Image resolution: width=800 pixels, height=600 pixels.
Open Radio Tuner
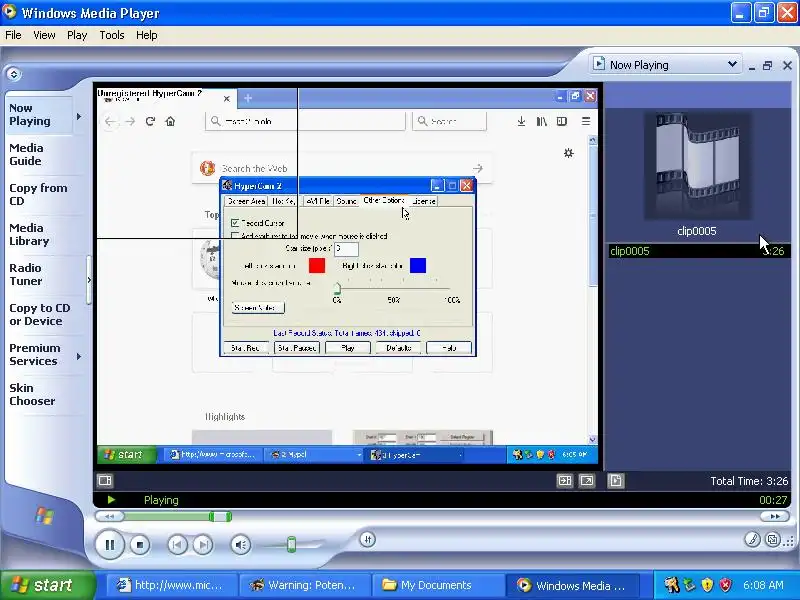click(26, 274)
